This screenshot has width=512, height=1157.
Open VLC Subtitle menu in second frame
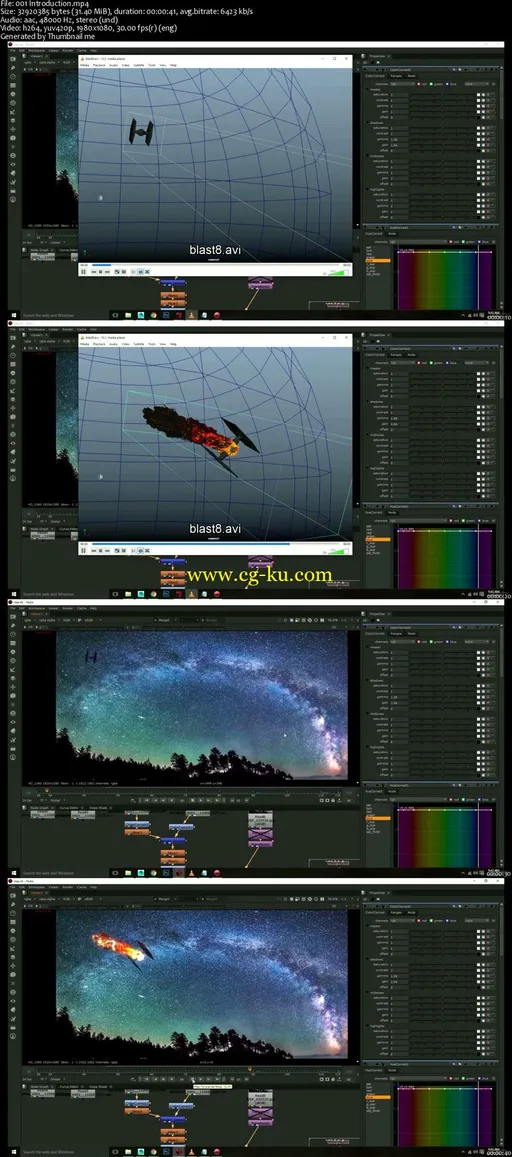coord(139,344)
